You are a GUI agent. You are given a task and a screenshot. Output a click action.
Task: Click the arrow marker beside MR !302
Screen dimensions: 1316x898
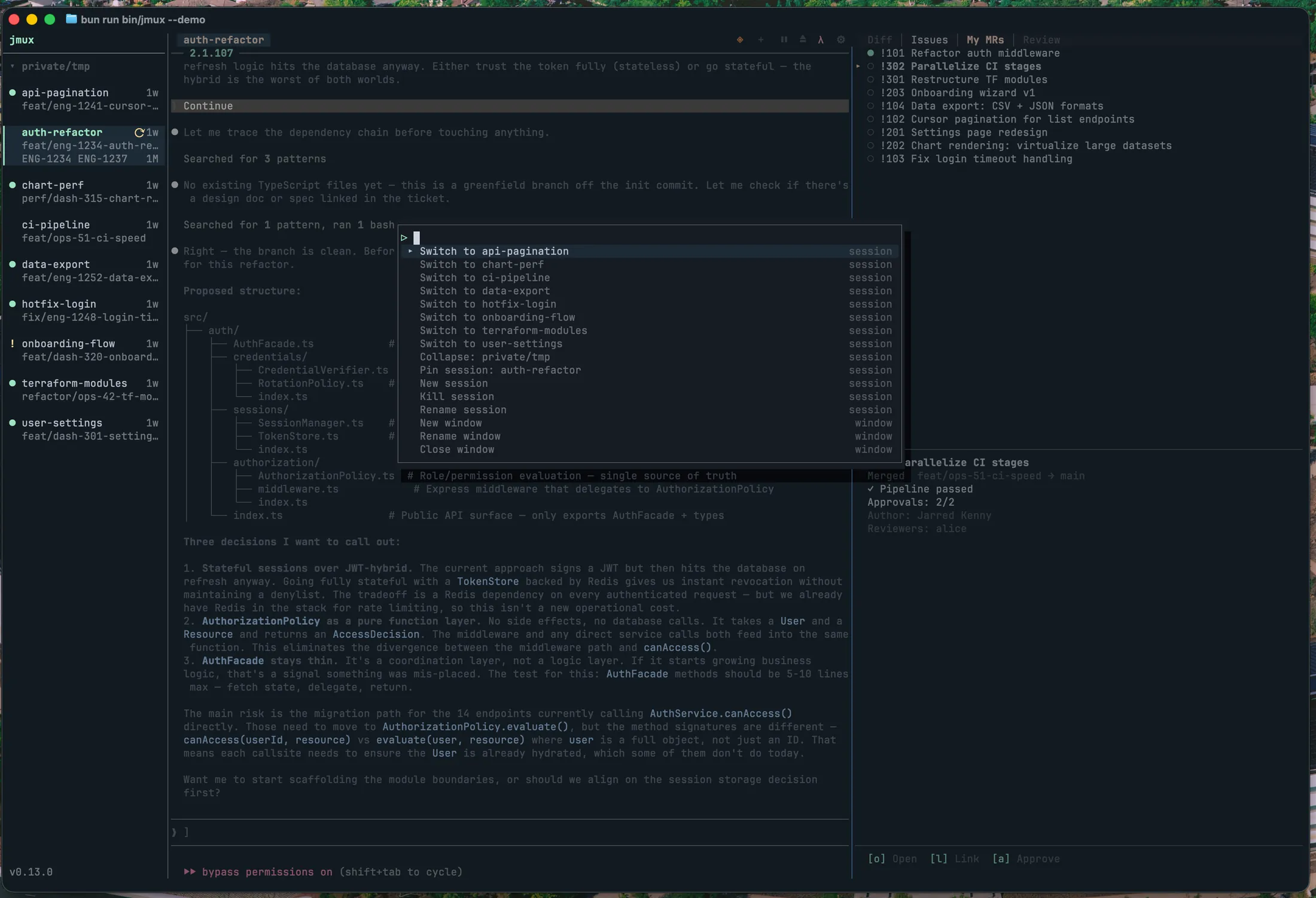click(x=858, y=66)
